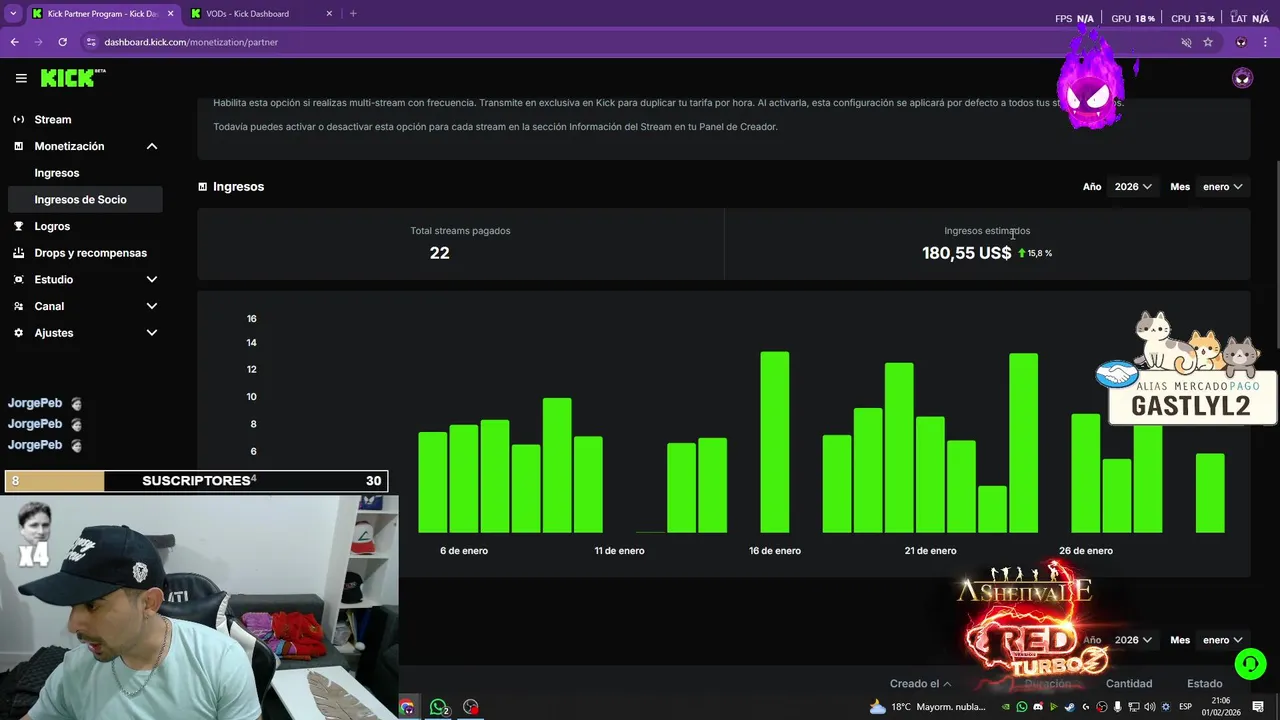The image size is (1280, 720).
Task: Click the 6 de enero axis label
Action: click(464, 551)
